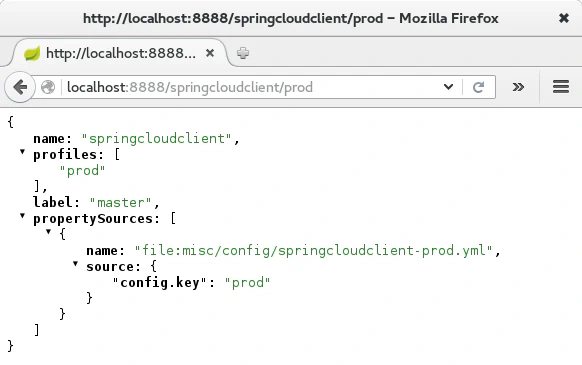
Task: Collapse the profiles array
Action: 22,151
